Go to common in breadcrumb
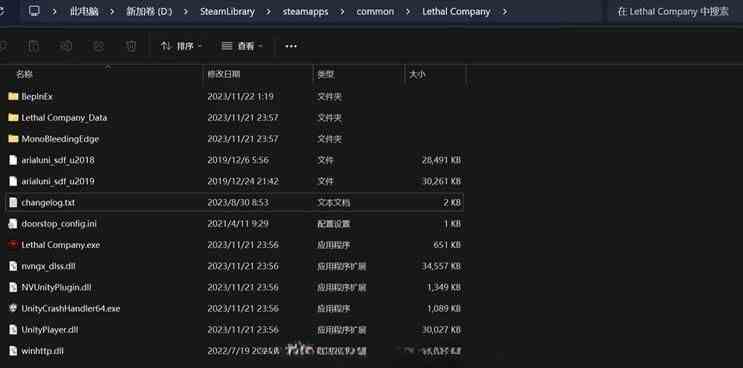Image resolution: width=743 pixels, height=368 pixels. (375, 12)
